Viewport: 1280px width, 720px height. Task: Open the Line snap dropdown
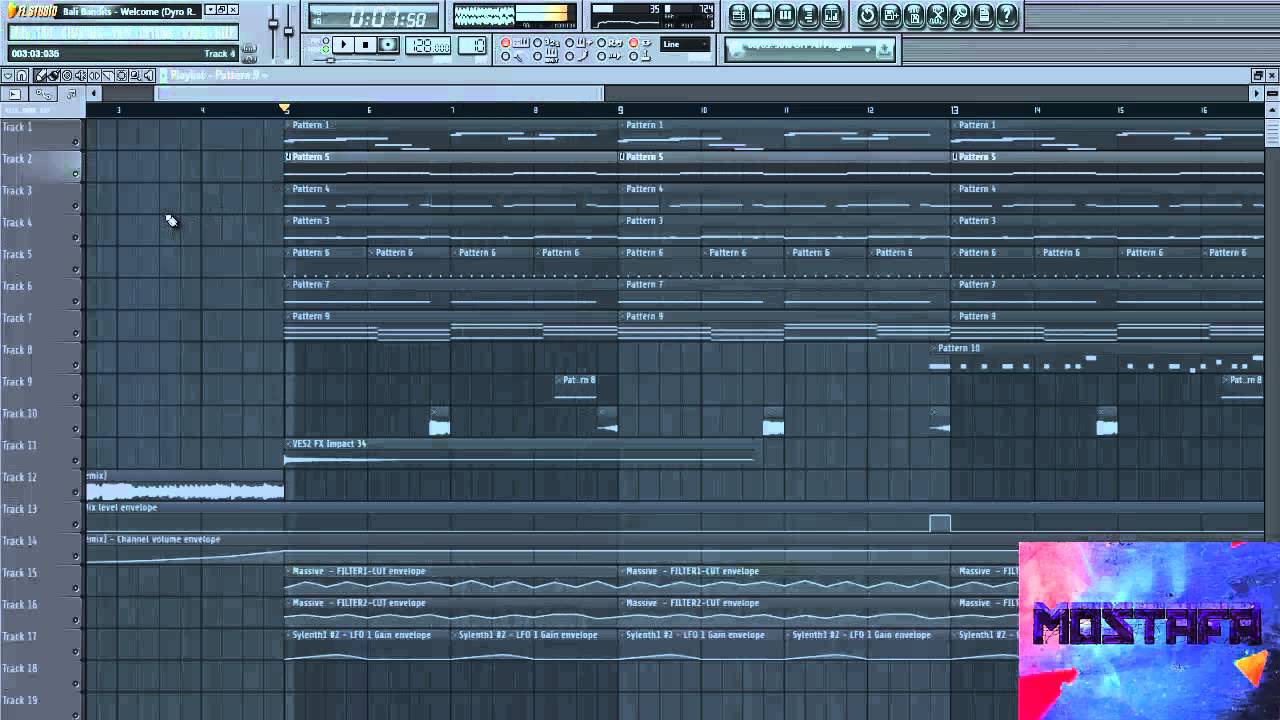point(685,44)
